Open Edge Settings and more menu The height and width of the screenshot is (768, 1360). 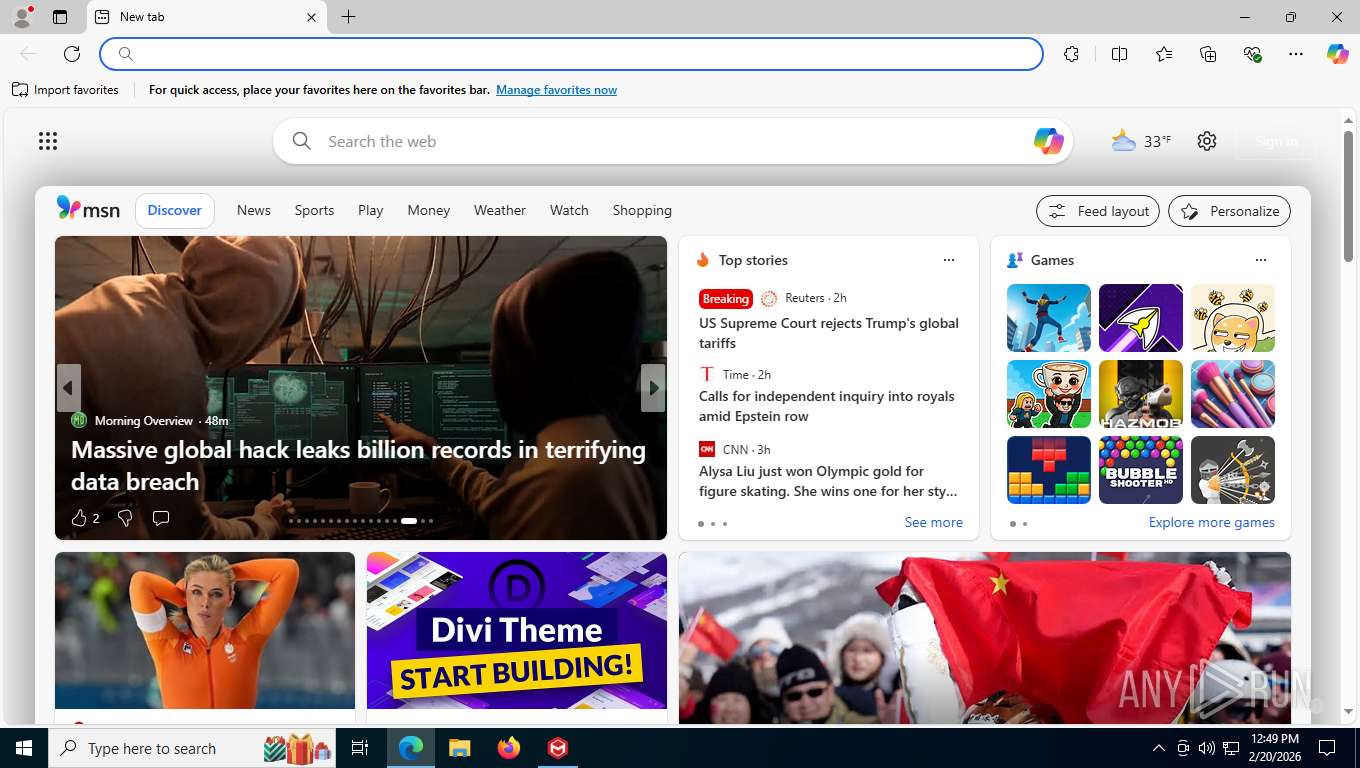1296,54
